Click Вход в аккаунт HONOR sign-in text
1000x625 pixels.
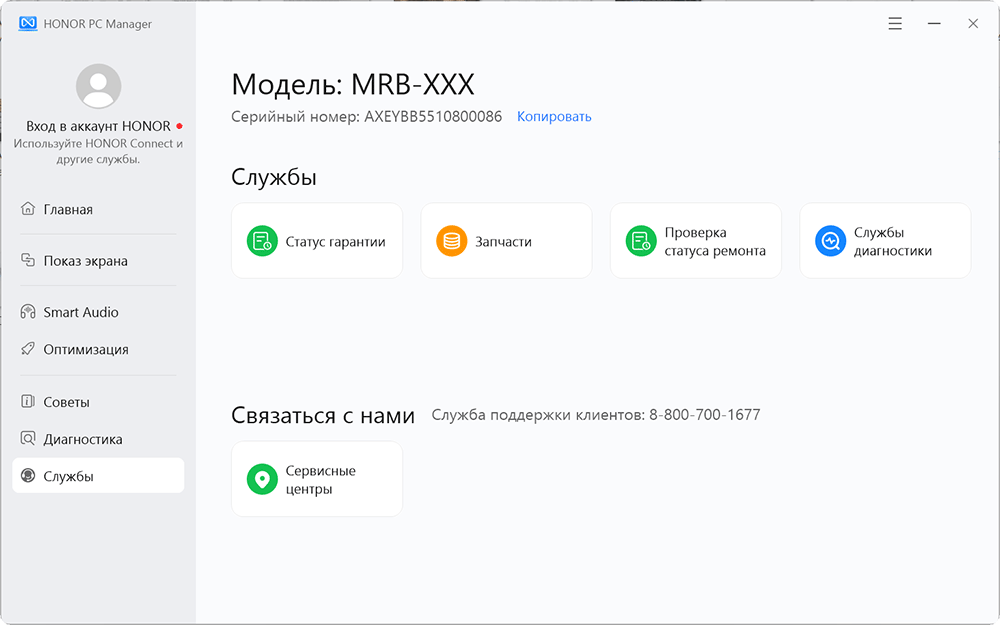coord(98,126)
